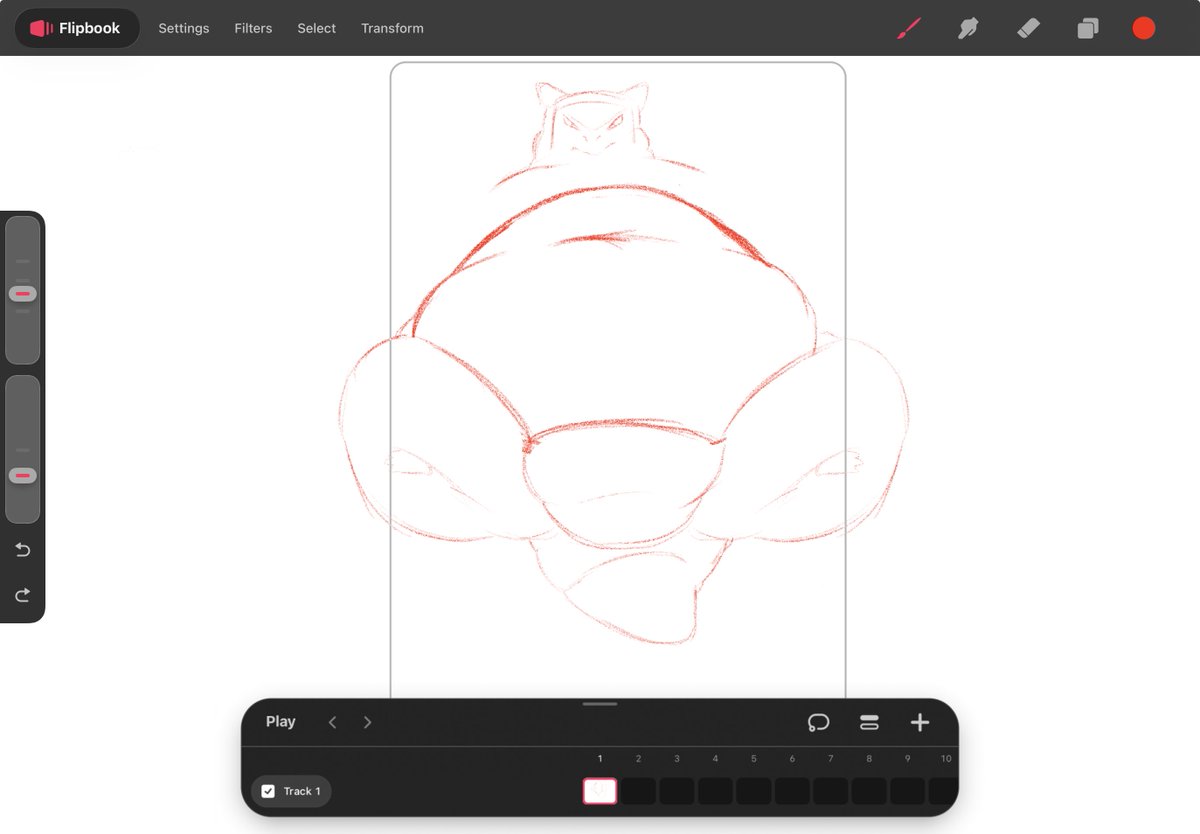Select the red Brush tool

click(x=908, y=28)
